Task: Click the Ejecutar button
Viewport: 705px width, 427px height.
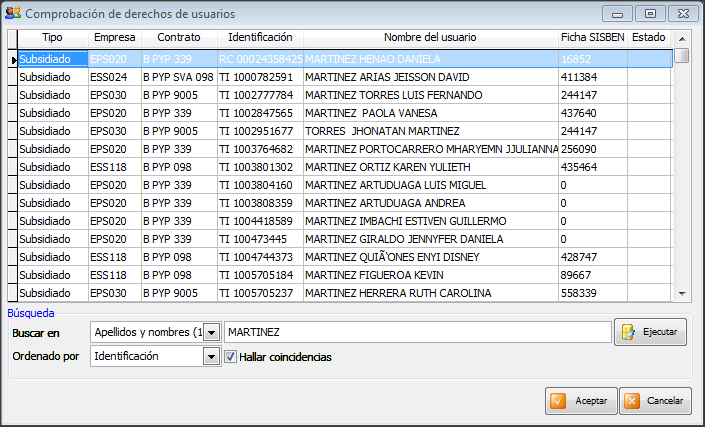Action: click(x=650, y=332)
